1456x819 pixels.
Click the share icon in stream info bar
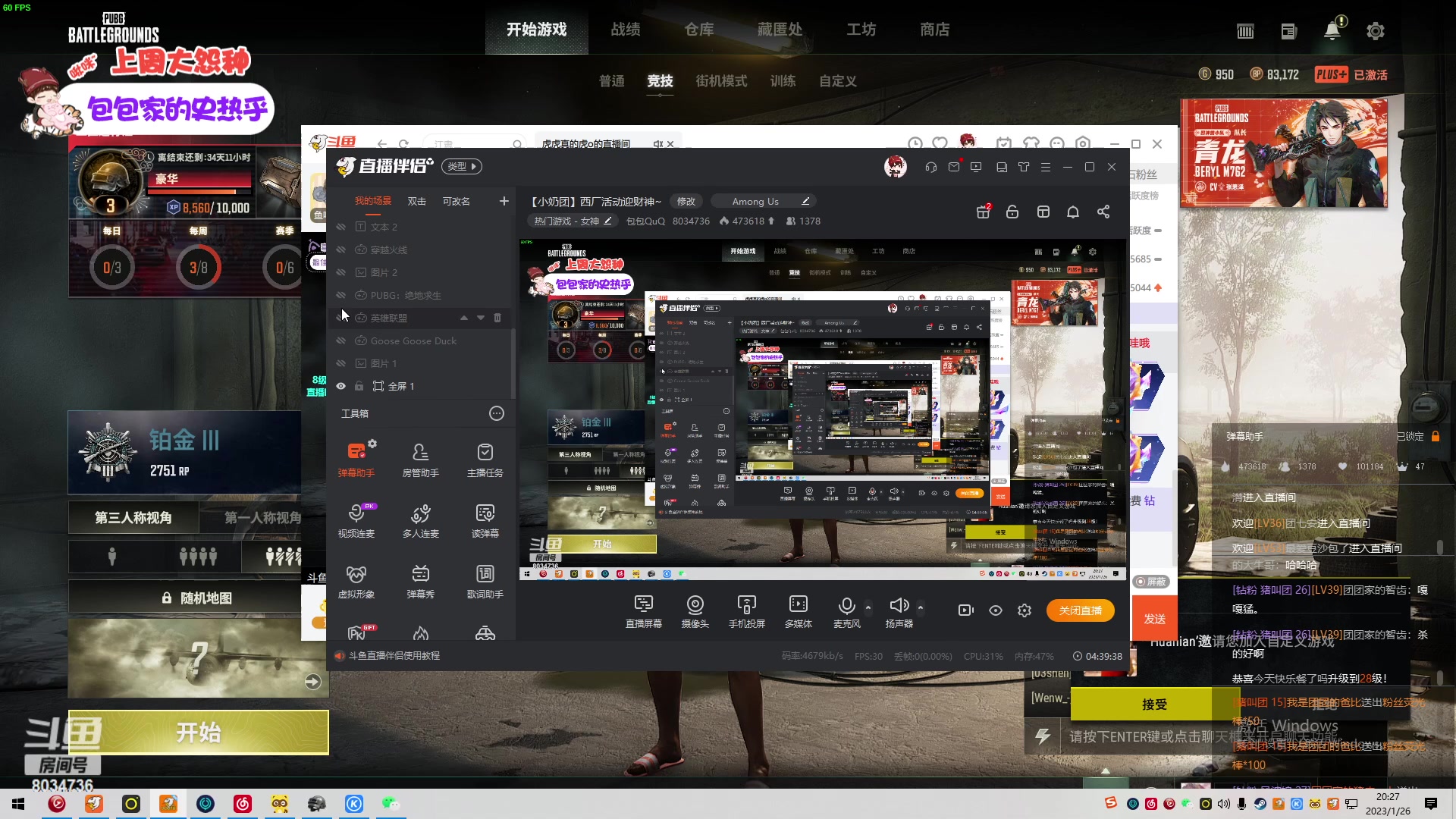[x=1103, y=212]
